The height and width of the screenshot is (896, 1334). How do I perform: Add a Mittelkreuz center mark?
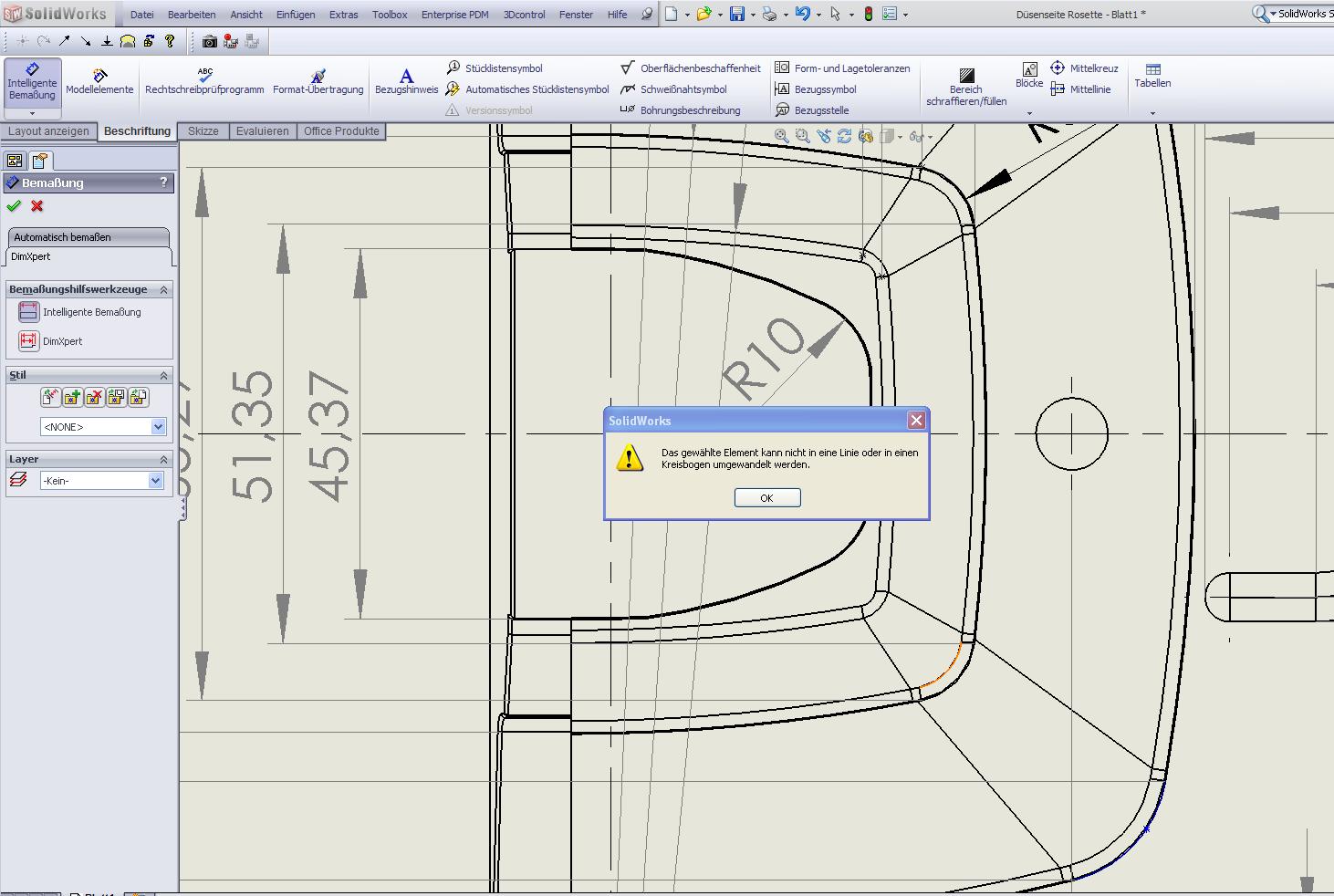coord(1084,68)
